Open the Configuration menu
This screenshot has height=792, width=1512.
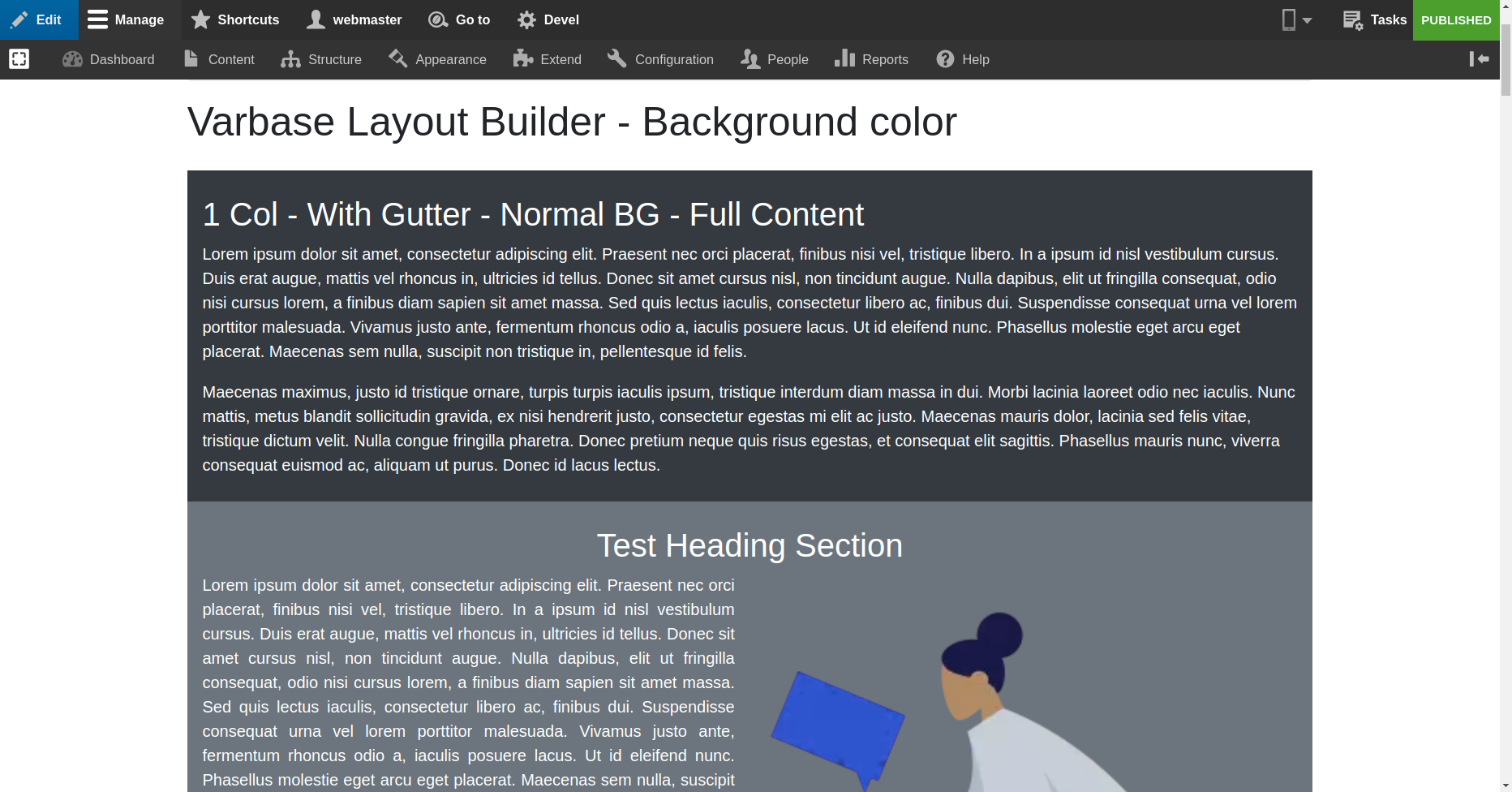[x=660, y=58]
